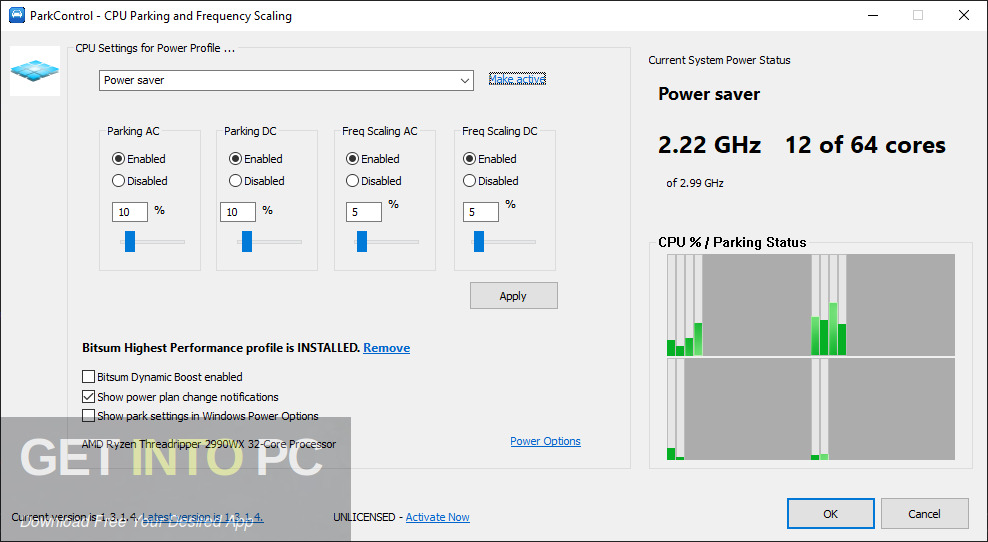
Task: Click the Activate Now link
Action: pos(437,517)
